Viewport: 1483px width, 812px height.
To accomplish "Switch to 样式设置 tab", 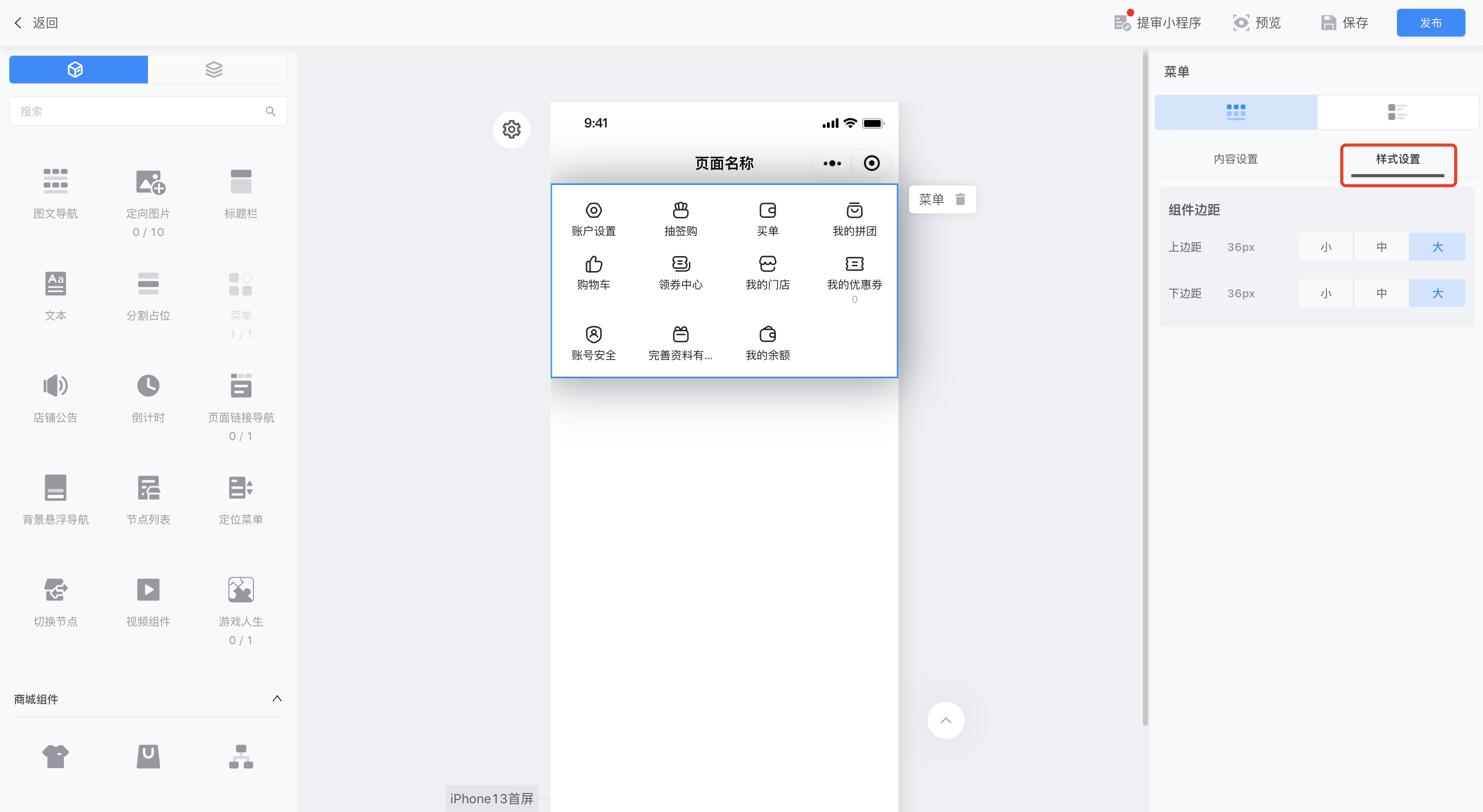I will [1398, 159].
